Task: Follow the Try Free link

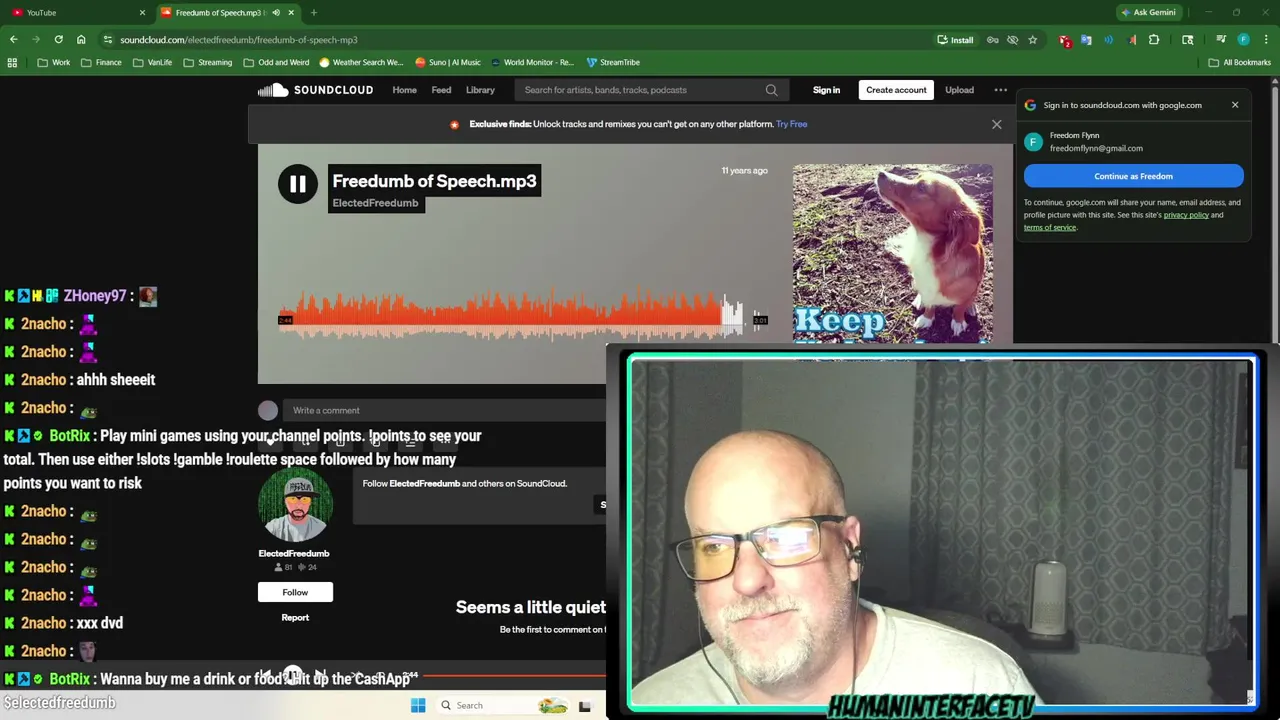Action: pyautogui.click(x=791, y=124)
